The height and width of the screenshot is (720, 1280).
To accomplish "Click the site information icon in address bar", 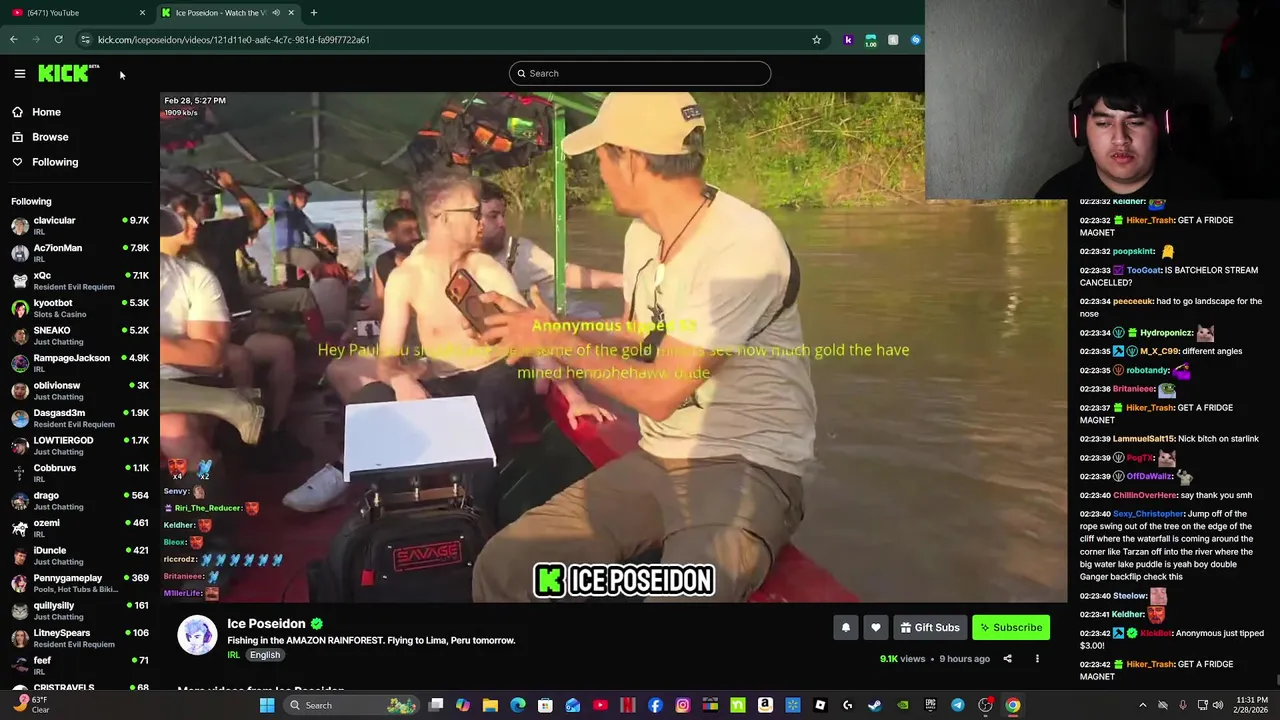I will 86,40.
